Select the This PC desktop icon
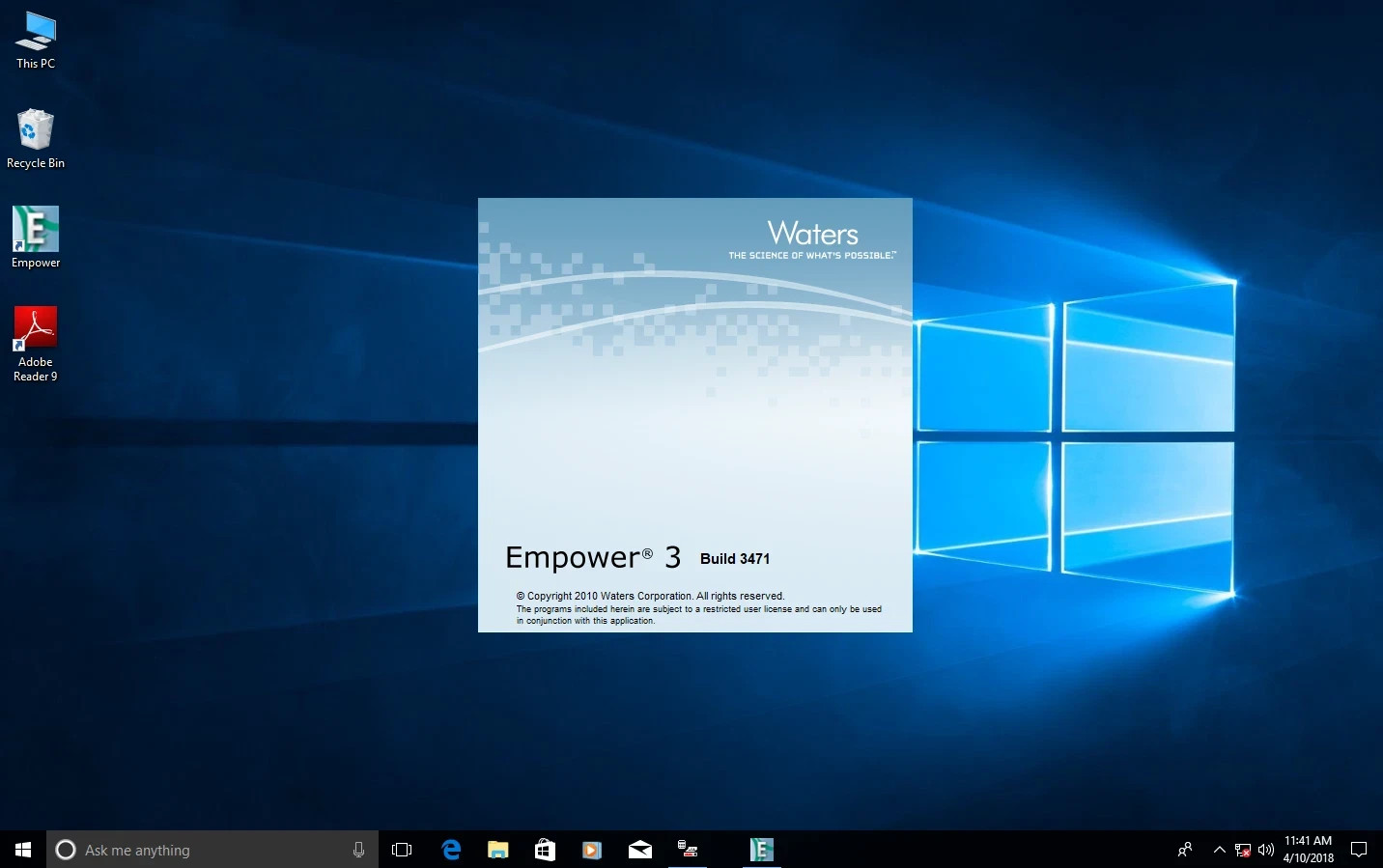1383x868 pixels. [x=36, y=41]
